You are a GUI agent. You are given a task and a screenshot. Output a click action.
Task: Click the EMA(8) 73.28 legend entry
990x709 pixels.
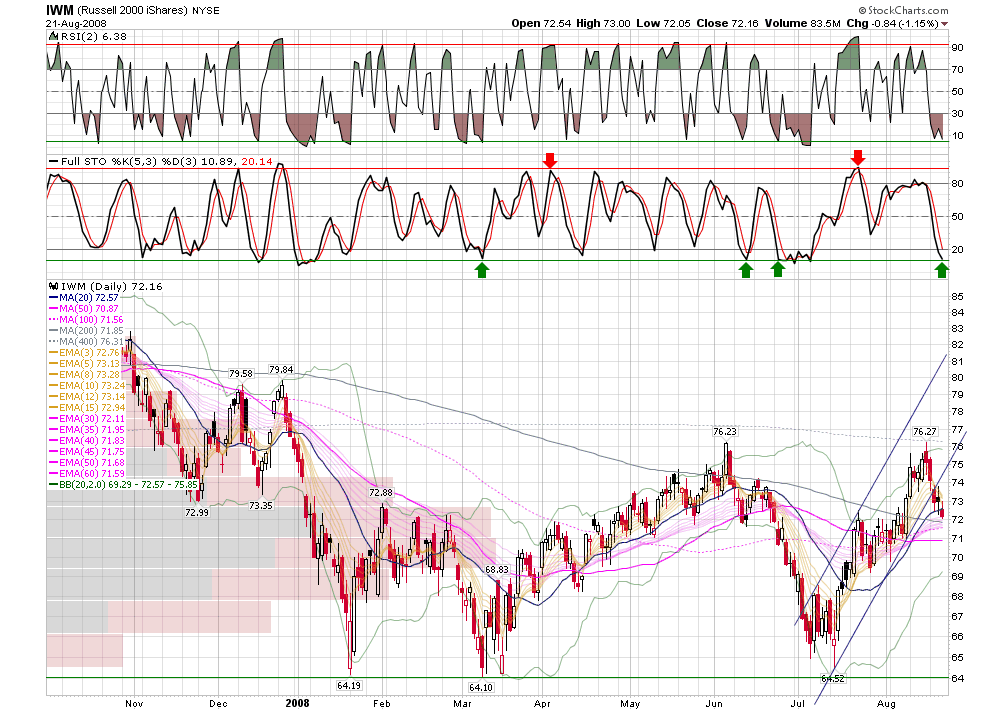coord(85,374)
